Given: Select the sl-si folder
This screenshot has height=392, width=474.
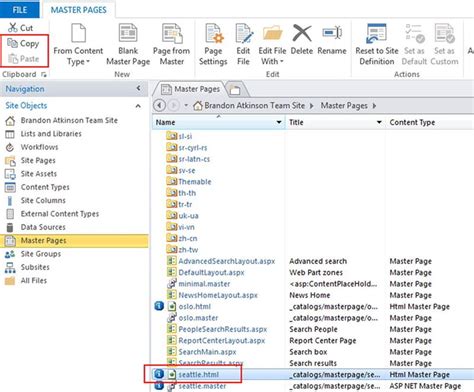Looking at the screenshot, I should (x=185, y=136).
